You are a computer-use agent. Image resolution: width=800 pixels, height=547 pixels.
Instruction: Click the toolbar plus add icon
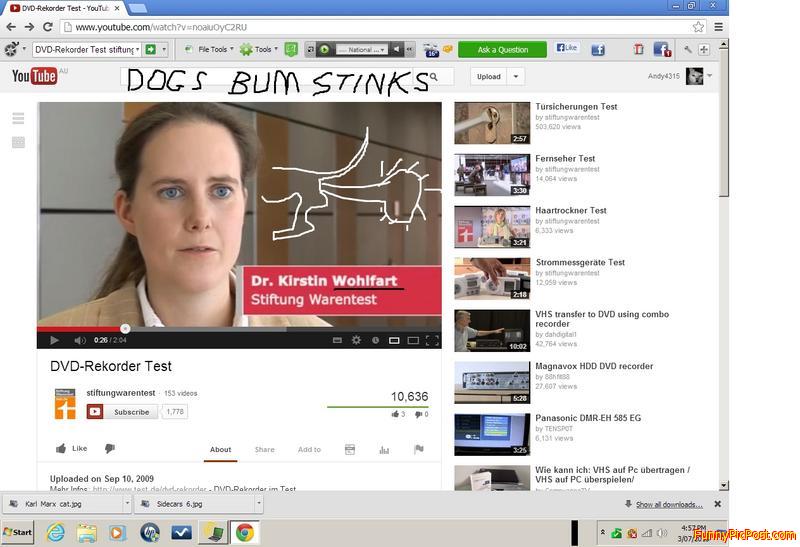pyautogui.click(x=704, y=49)
